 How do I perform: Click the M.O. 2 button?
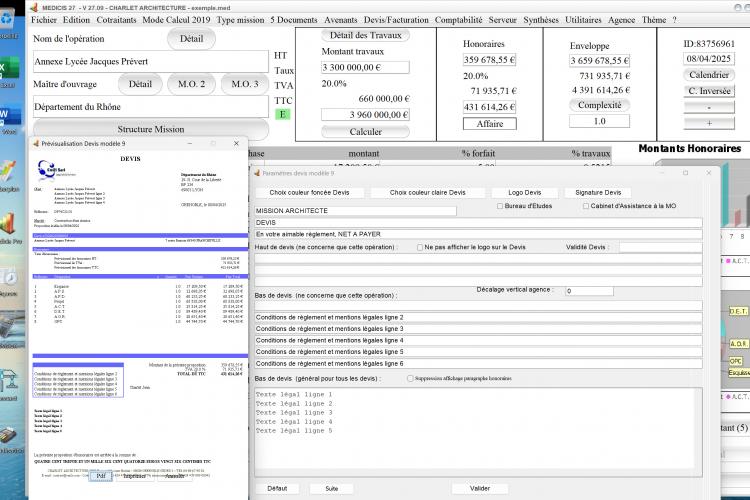pos(191,84)
